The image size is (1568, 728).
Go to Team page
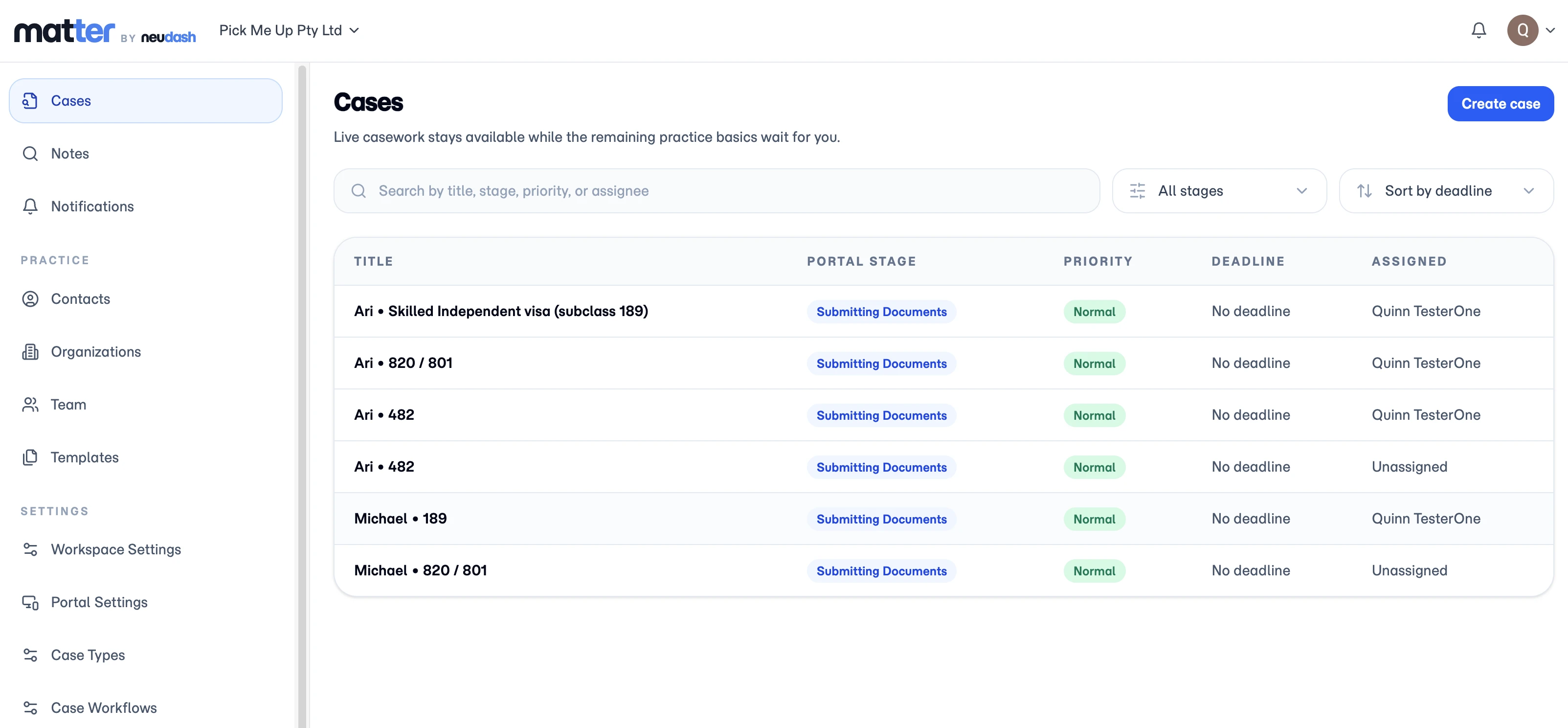pos(145,404)
